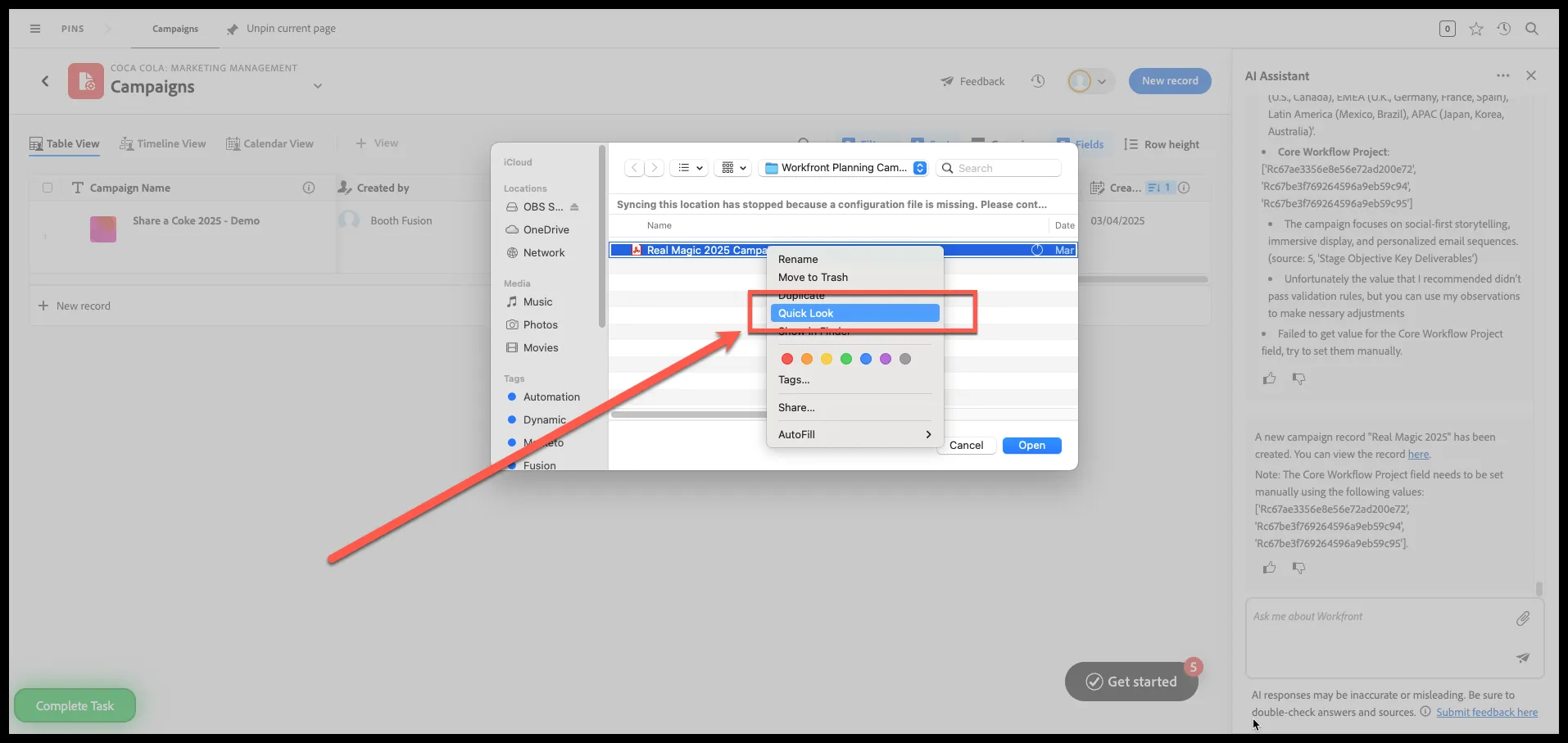Click the Open button in file dialog
Image resolution: width=1568 pixels, height=743 pixels.
click(1031, 446)
